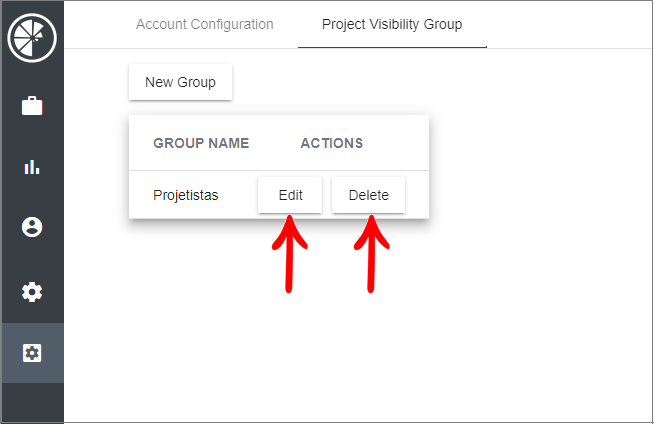Screen dimensions: 654x424
Task: Click the empty sidebar space below active item
Action: point(33,402)
